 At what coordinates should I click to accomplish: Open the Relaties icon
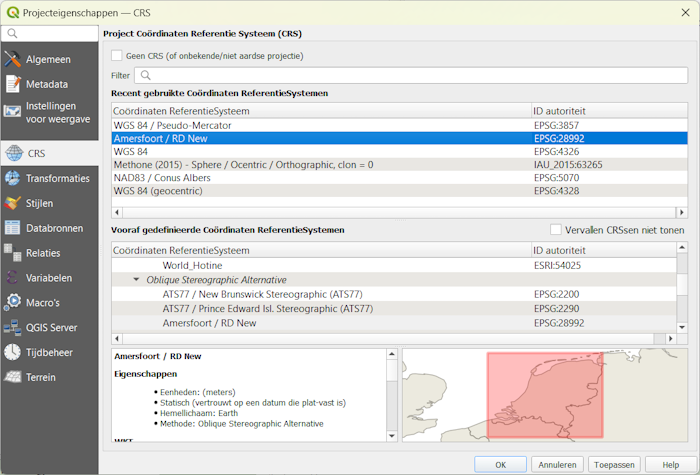click(12, 253)
